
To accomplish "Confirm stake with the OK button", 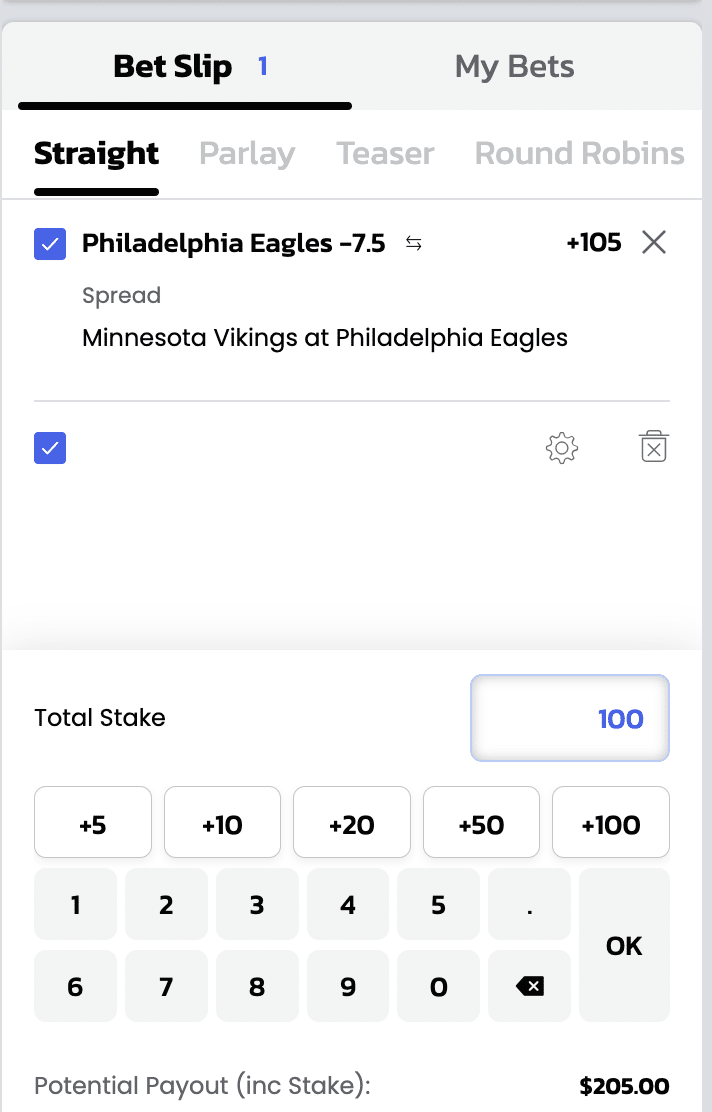I will (x=624, y=945).
